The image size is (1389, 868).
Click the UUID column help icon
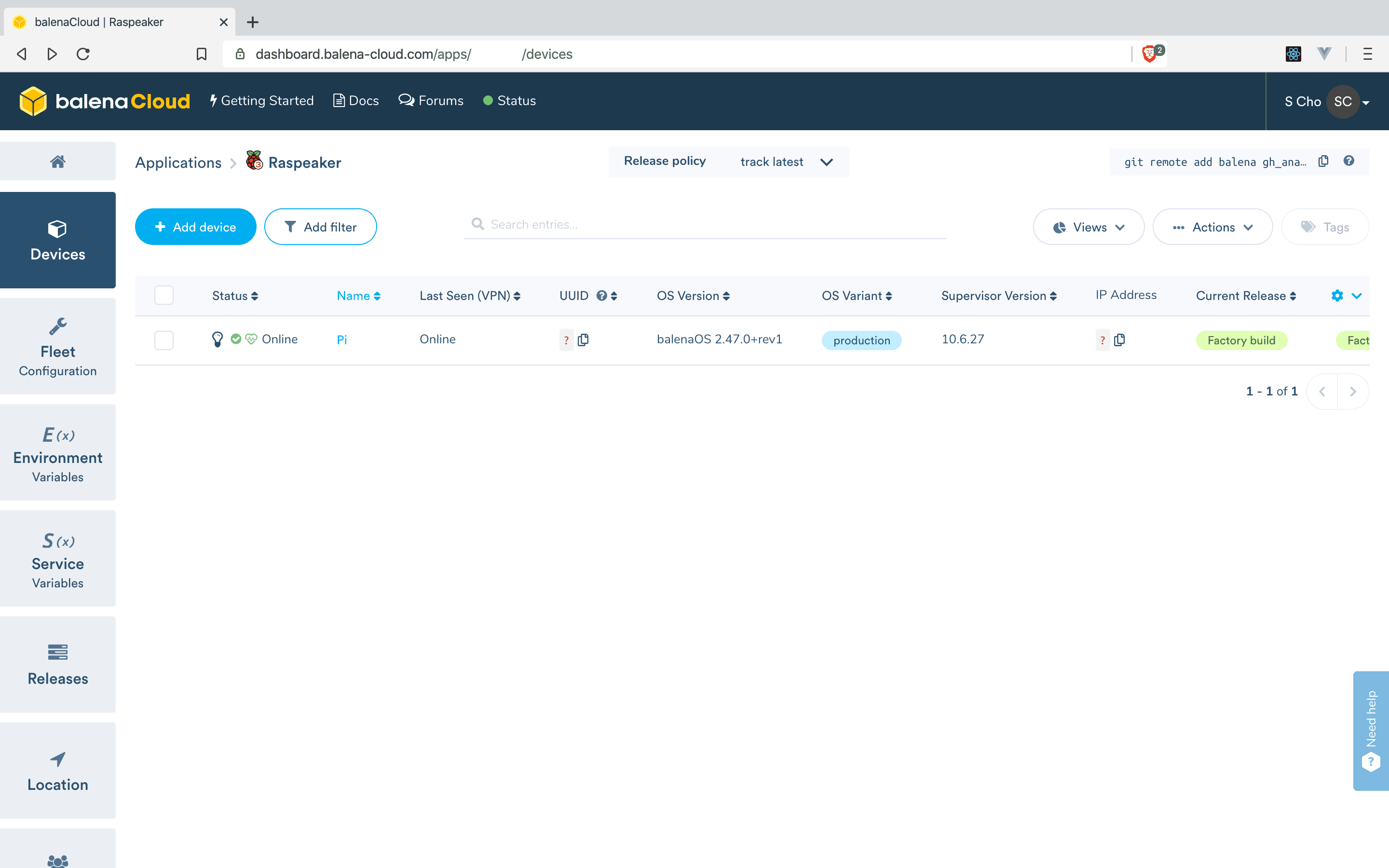tap(601, 296)
